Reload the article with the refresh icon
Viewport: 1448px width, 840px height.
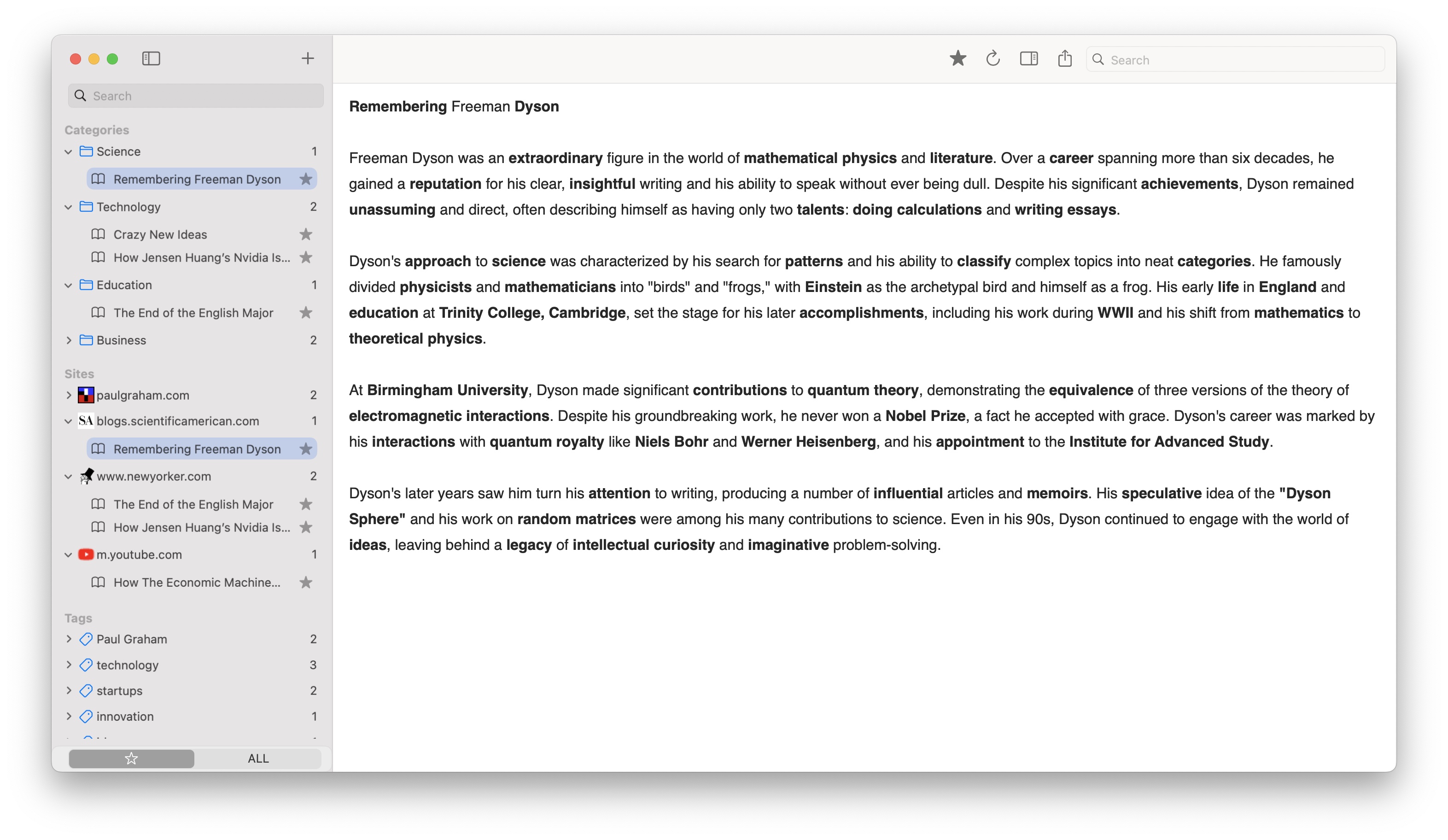click(993, 58)
